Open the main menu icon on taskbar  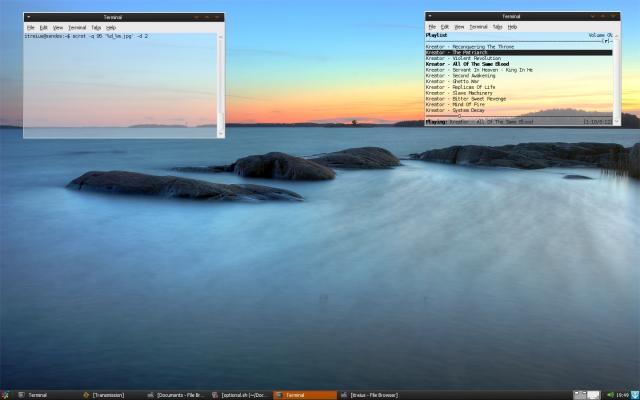(5, 395)
